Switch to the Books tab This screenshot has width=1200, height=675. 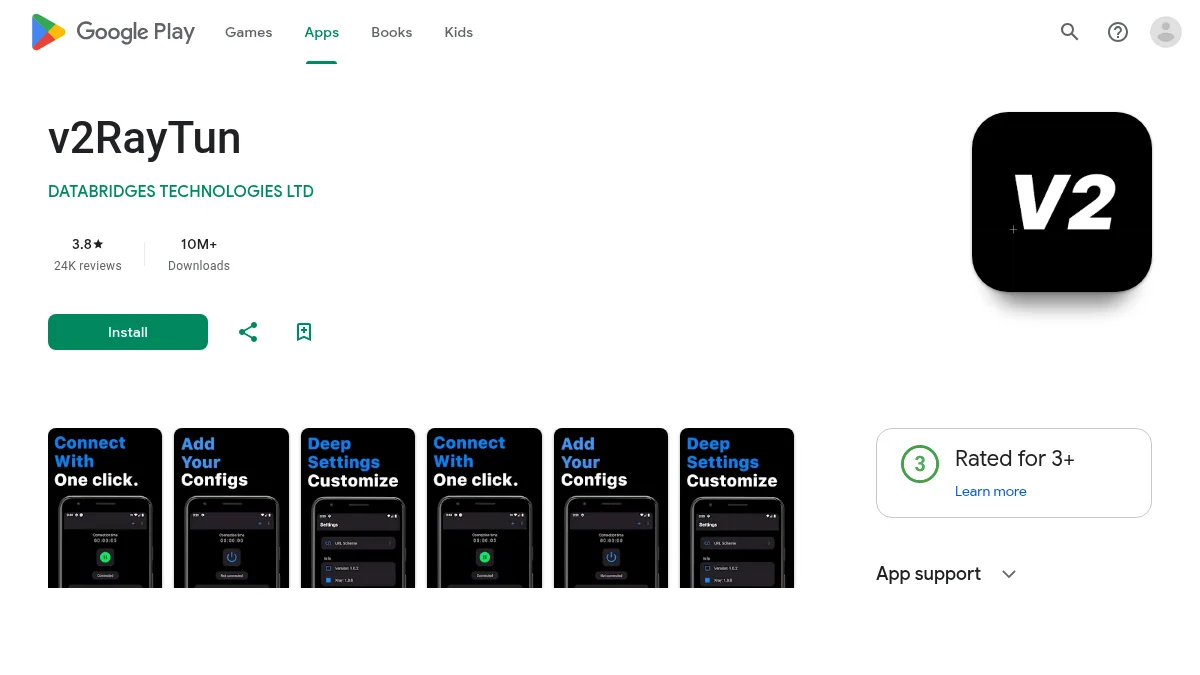391,32
